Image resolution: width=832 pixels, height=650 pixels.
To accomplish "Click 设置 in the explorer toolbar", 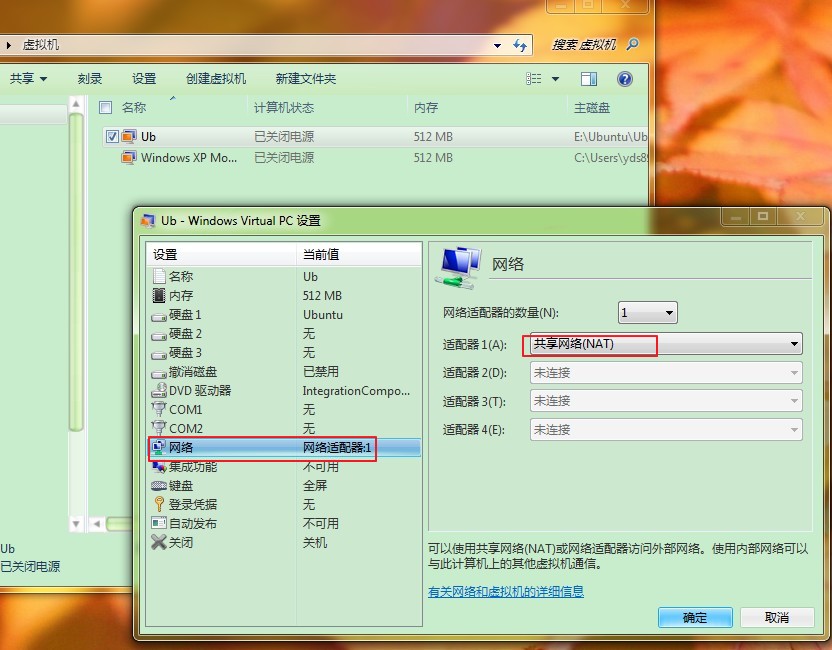I will tap(144, 79).
